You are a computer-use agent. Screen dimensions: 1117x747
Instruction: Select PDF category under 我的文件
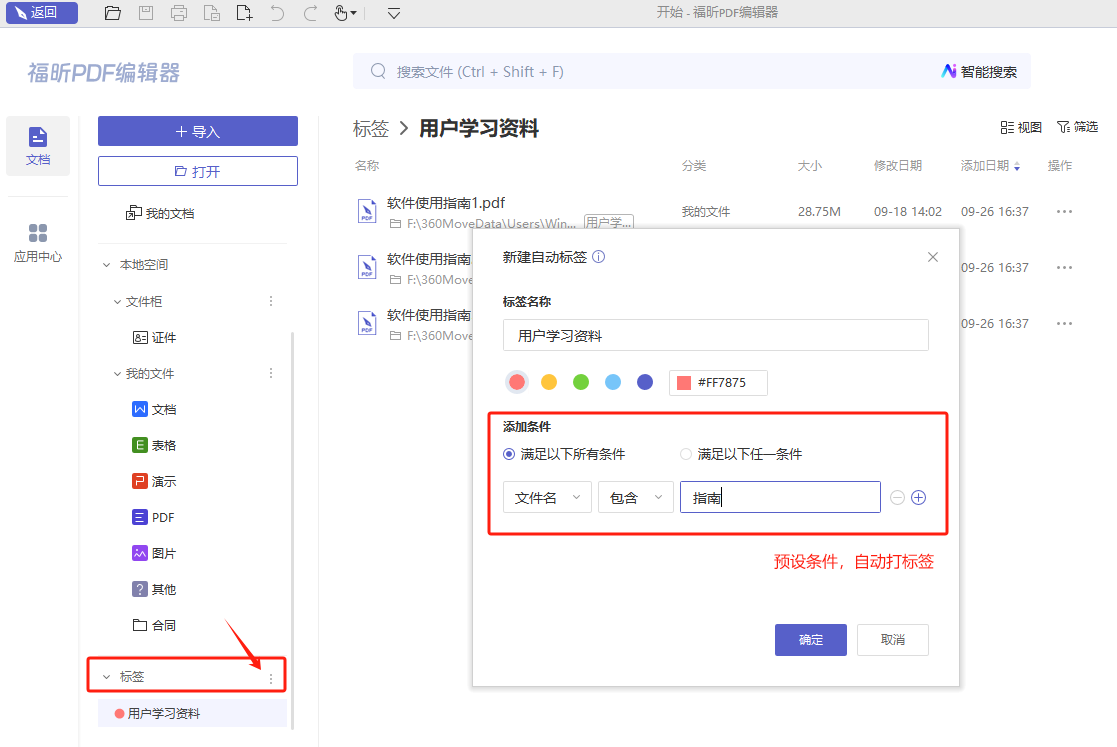click(x=163, y=517)
